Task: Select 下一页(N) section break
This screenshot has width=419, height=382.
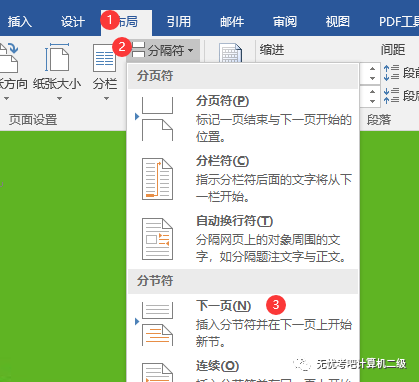Action: (x=243, y=324)
